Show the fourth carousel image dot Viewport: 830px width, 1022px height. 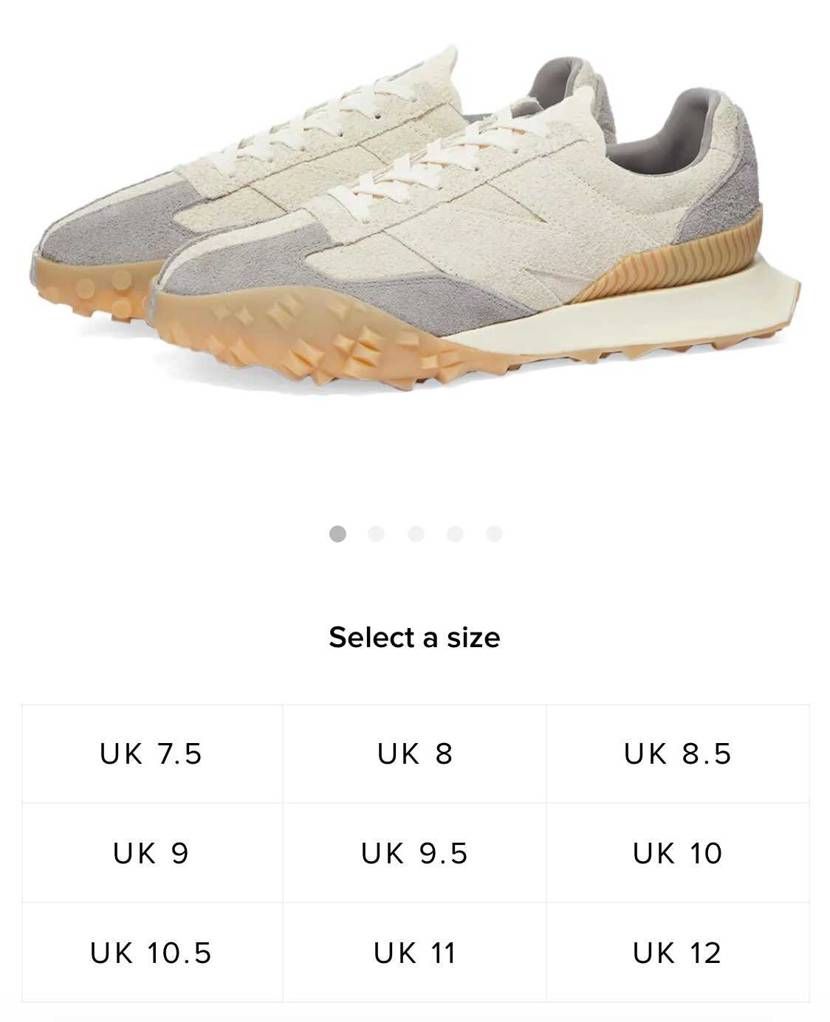(x=455, y=534)
